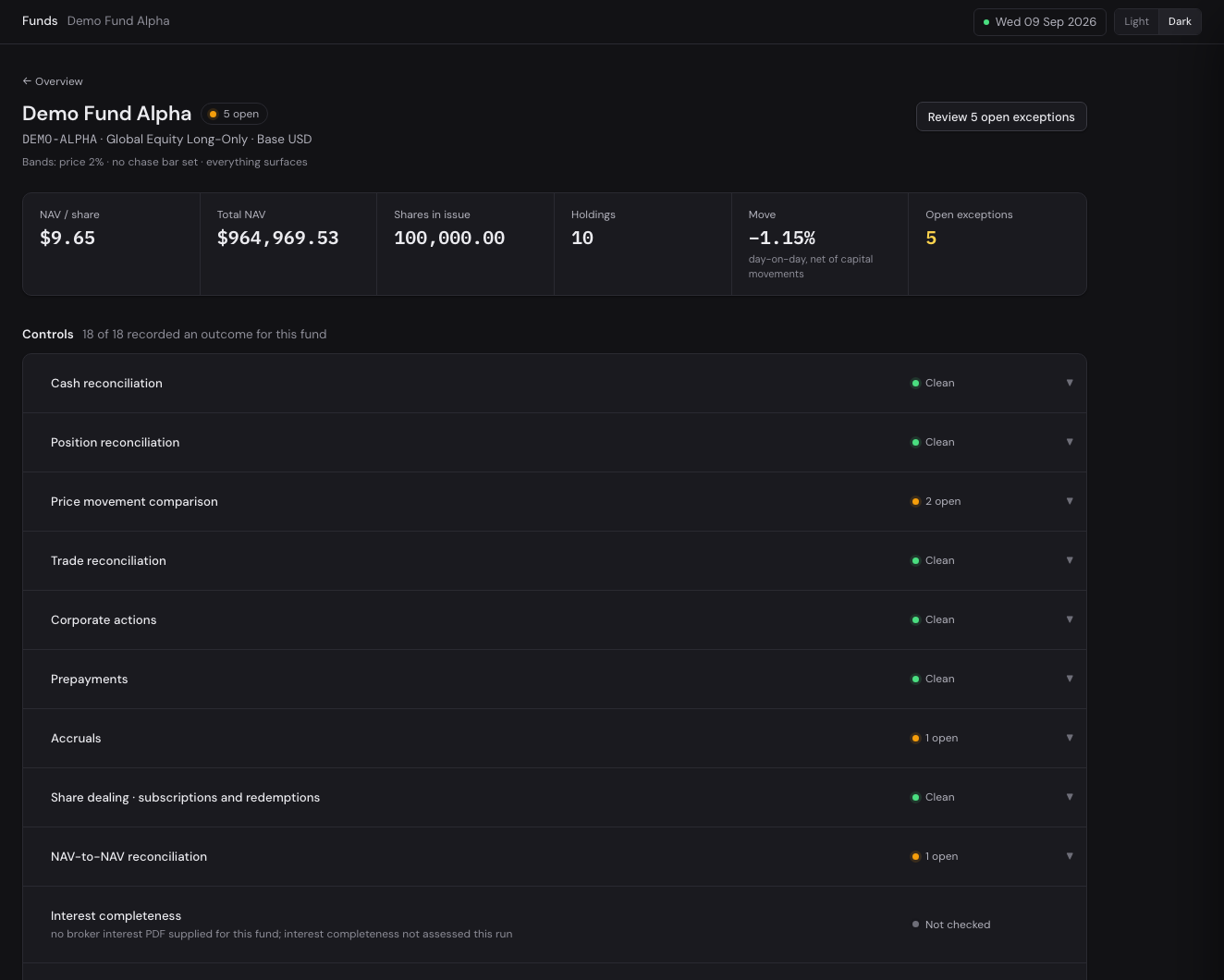Image resolution: width=1224 pixels, height=980 pixels.
Task: Click the grey dot on Interest completeness row
Action: [915, 925]
